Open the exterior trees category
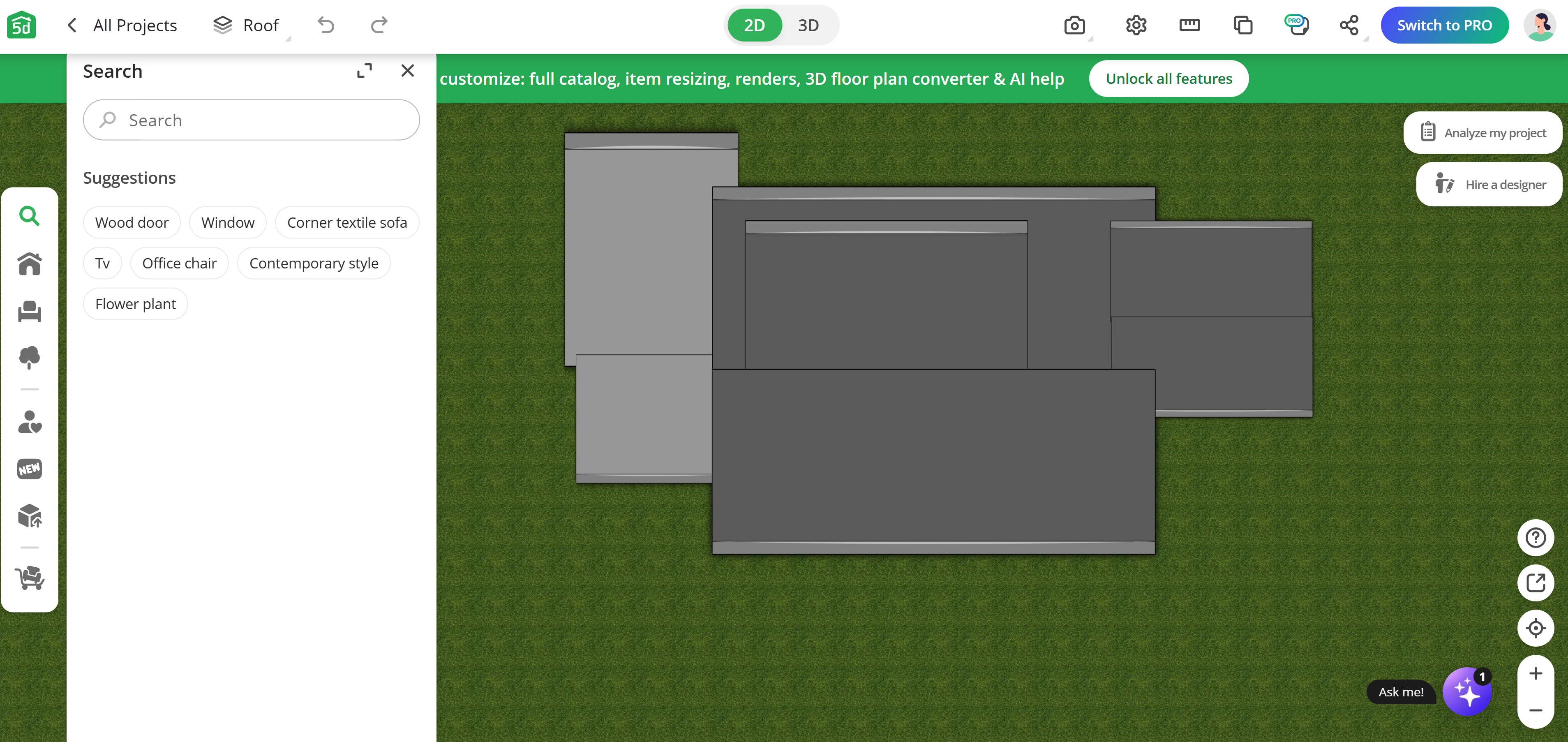Viewport: 1568px width, 742px height. [x=29, y=357]
